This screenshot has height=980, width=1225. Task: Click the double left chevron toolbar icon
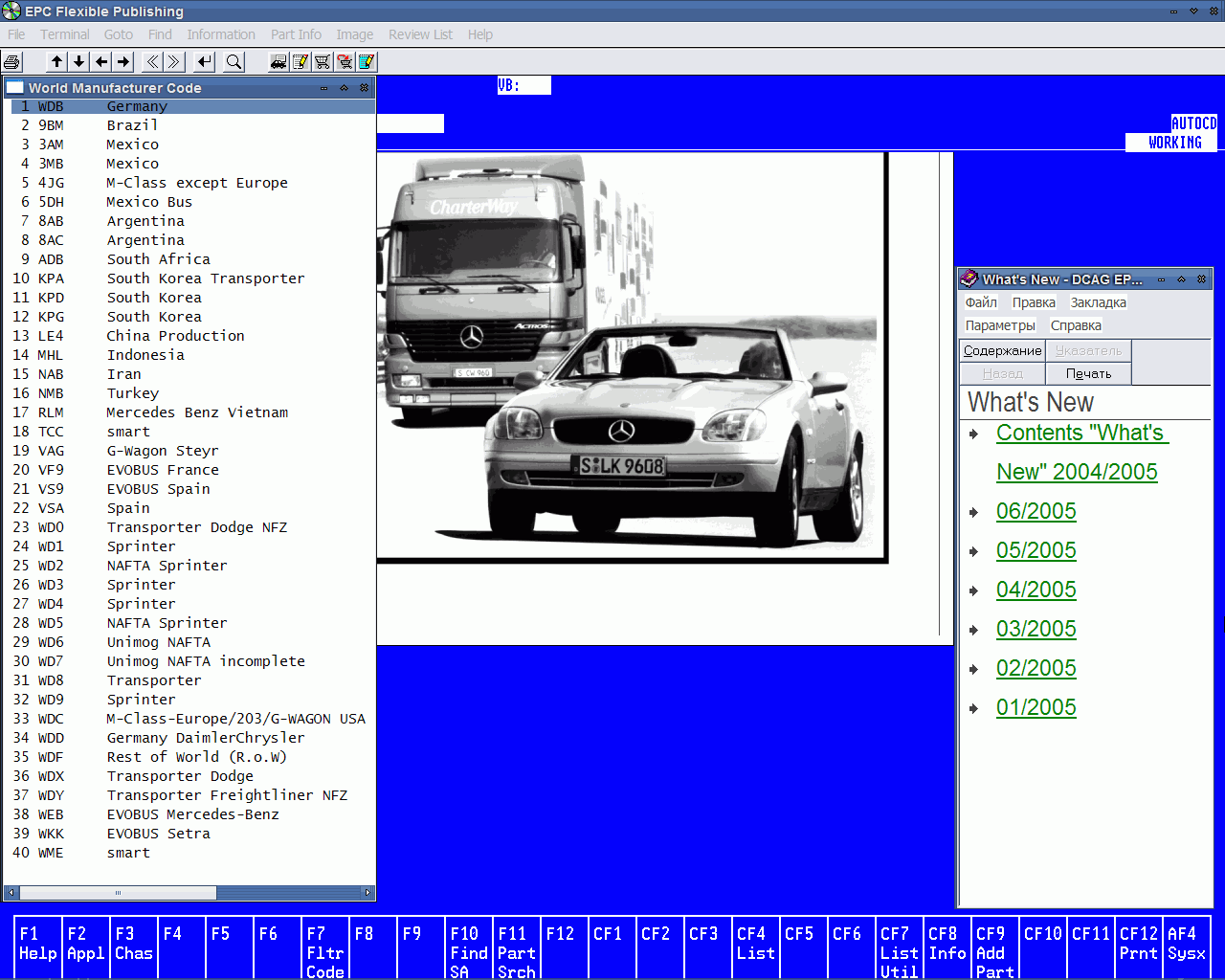151,62
